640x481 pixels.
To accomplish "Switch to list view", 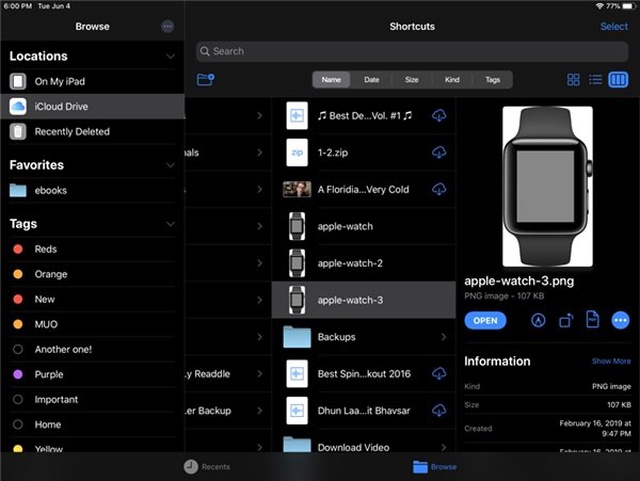I will pos(596,79).
